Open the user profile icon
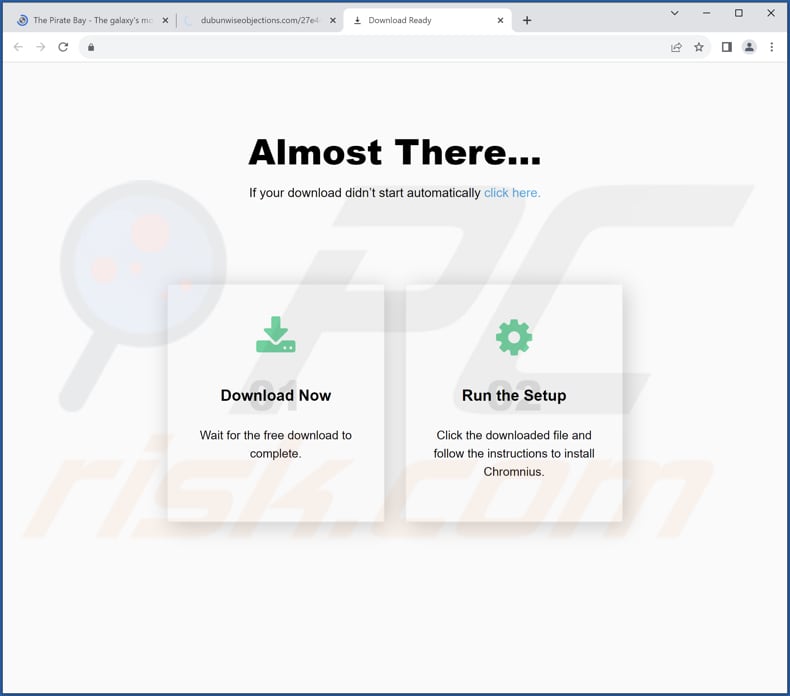Image resolution: width=790 pixels, height=696 pixels. tap(749, 47)
